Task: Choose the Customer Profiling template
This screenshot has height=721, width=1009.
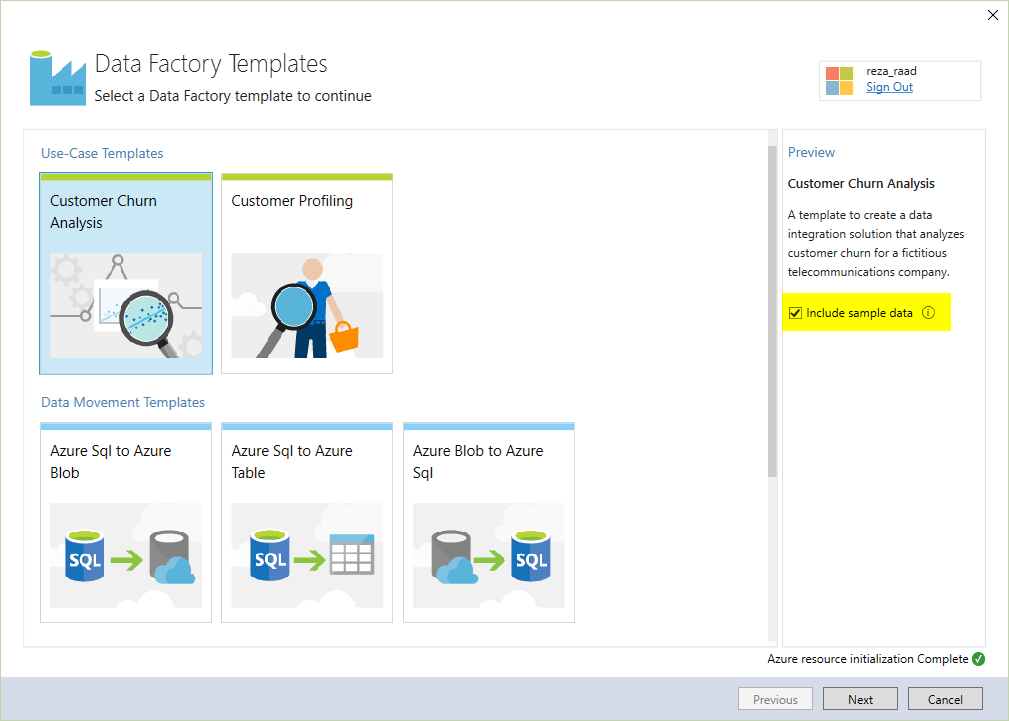Action: [x=306, y=273]
